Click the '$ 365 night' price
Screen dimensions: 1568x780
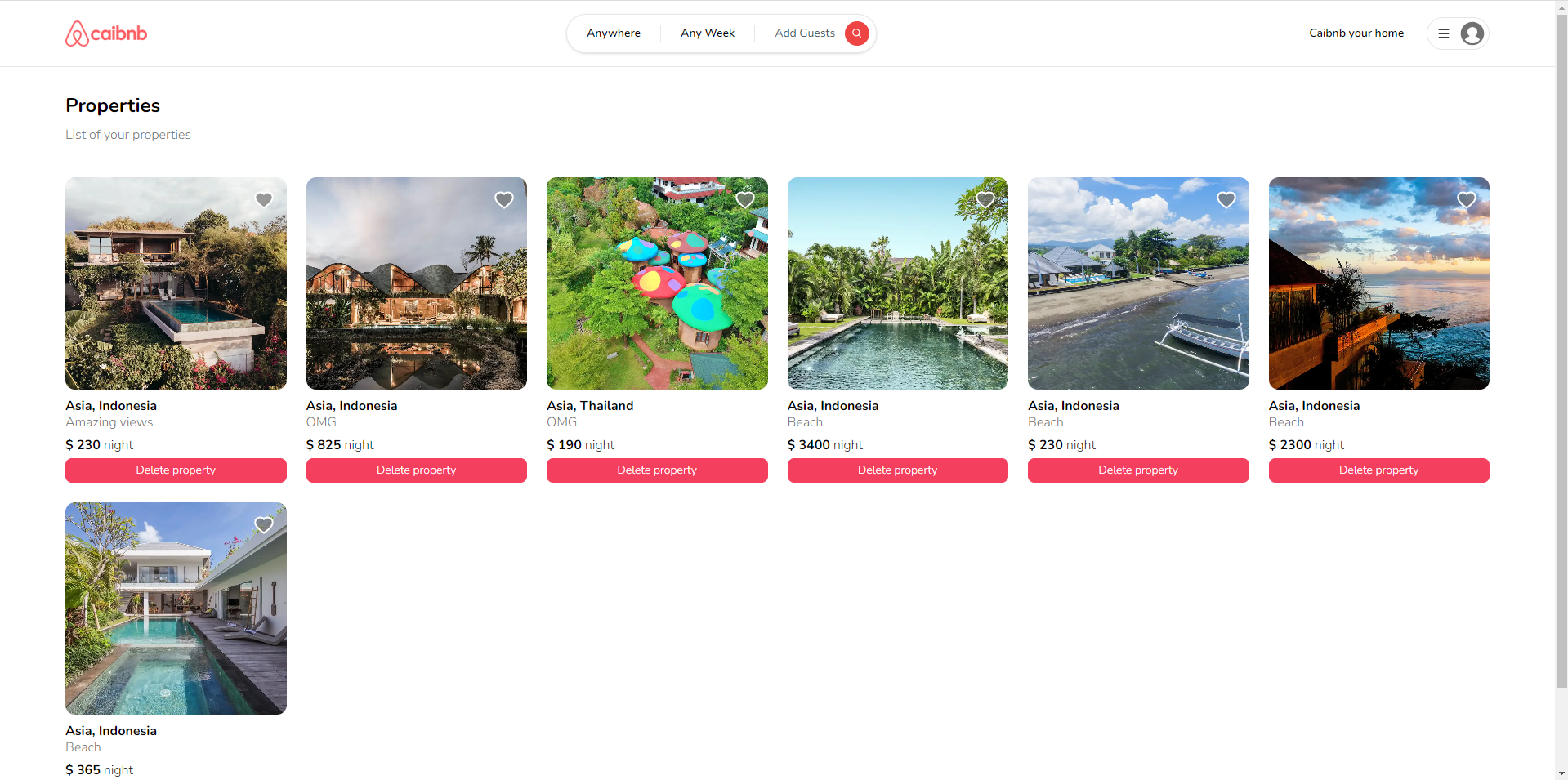(x=100, y=770)
